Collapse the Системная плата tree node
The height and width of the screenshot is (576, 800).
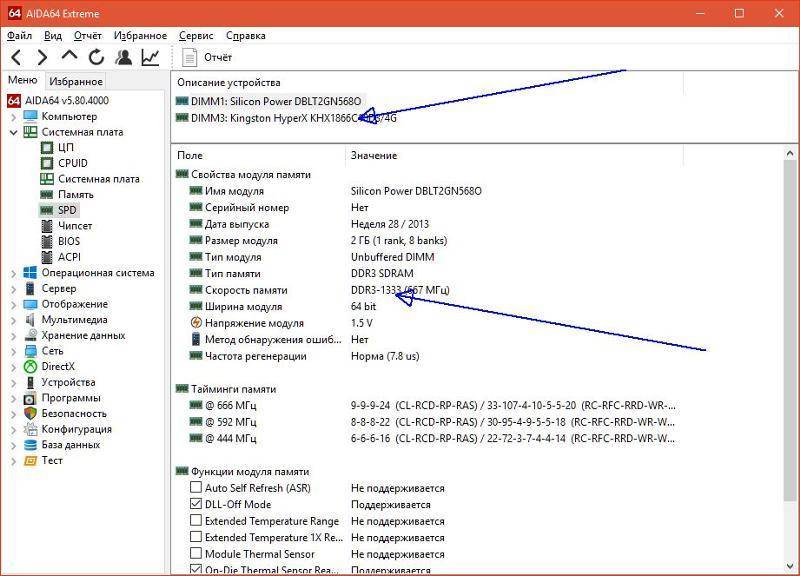tap(14, 132)
